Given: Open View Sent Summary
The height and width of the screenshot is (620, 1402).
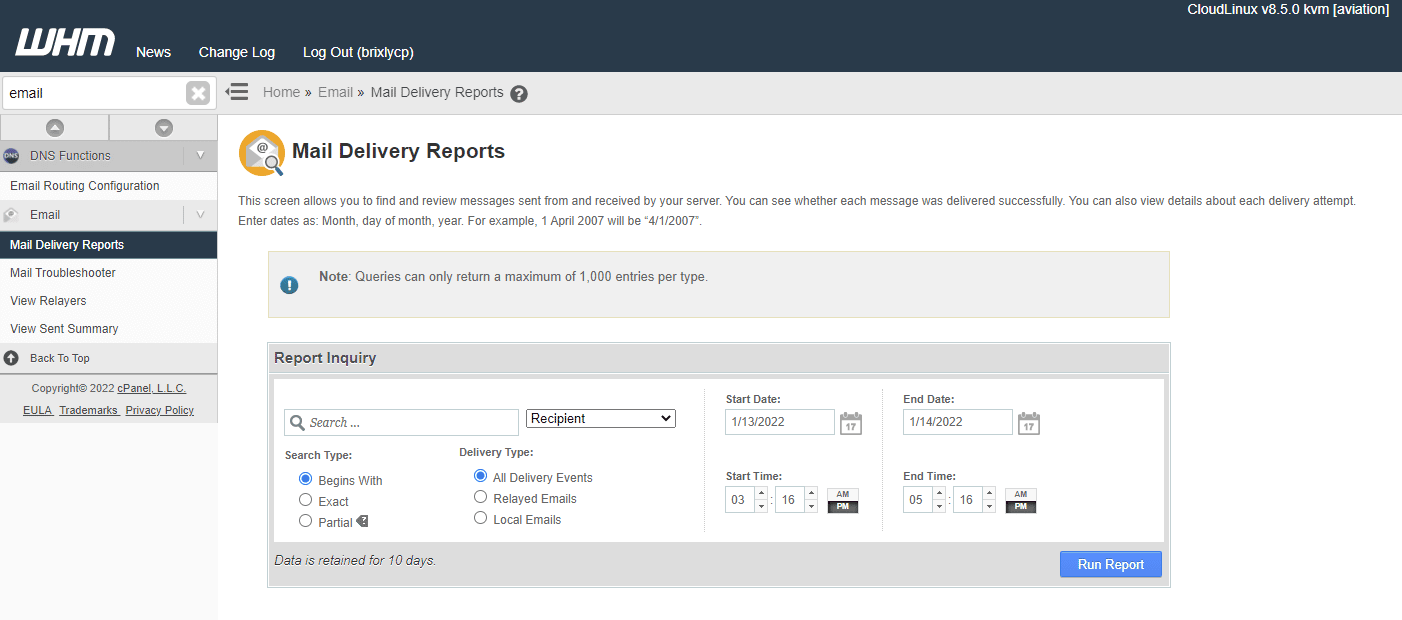Looking at the screenshot, I should click(64, 329).
